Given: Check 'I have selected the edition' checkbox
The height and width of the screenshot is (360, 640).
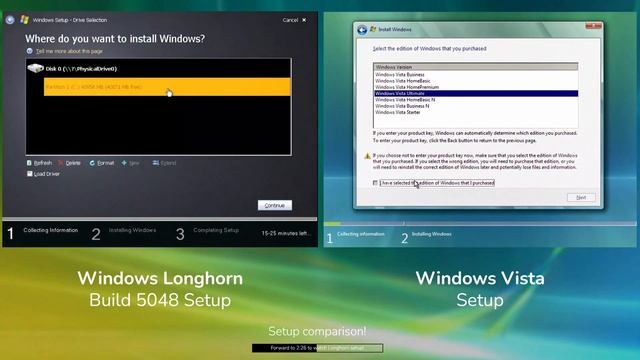Looking at the screenshot, I should click(375, 183).
